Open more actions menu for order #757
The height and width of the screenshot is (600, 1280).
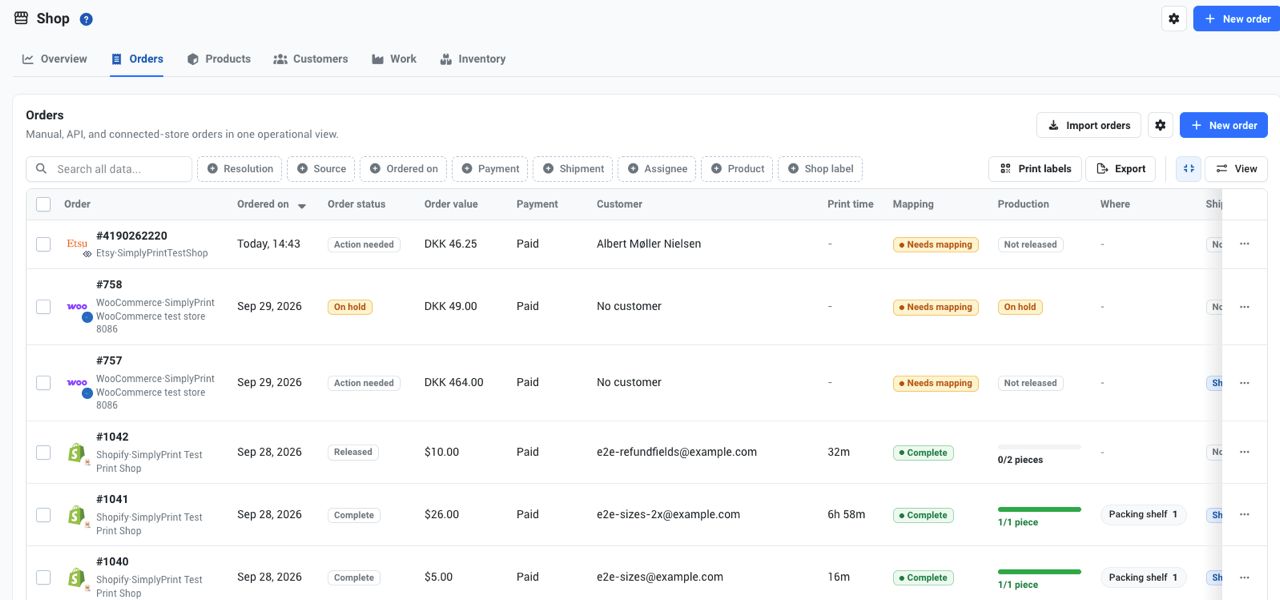click(x=1244, y=383)
